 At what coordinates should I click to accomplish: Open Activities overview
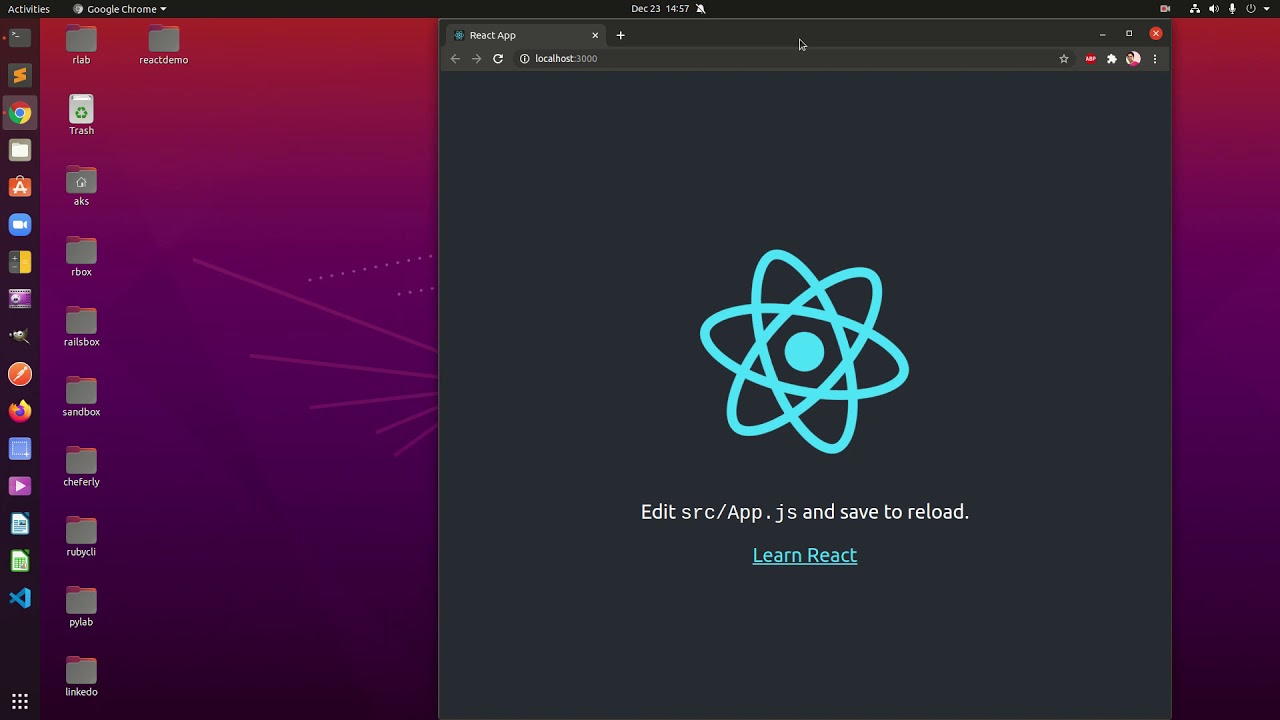tap(29, 9)
